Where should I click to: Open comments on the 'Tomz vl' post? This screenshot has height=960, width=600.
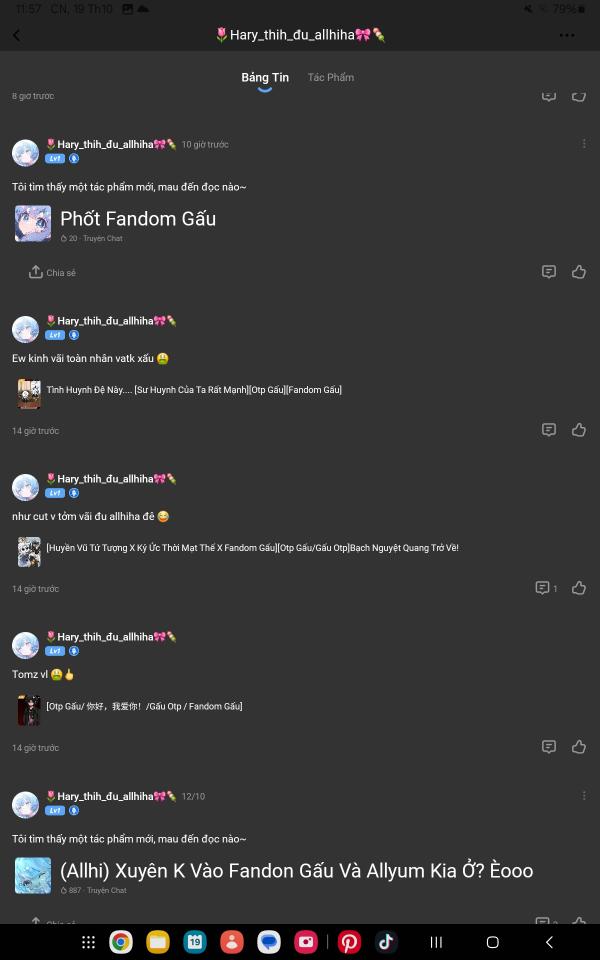(x=549, y=747)
